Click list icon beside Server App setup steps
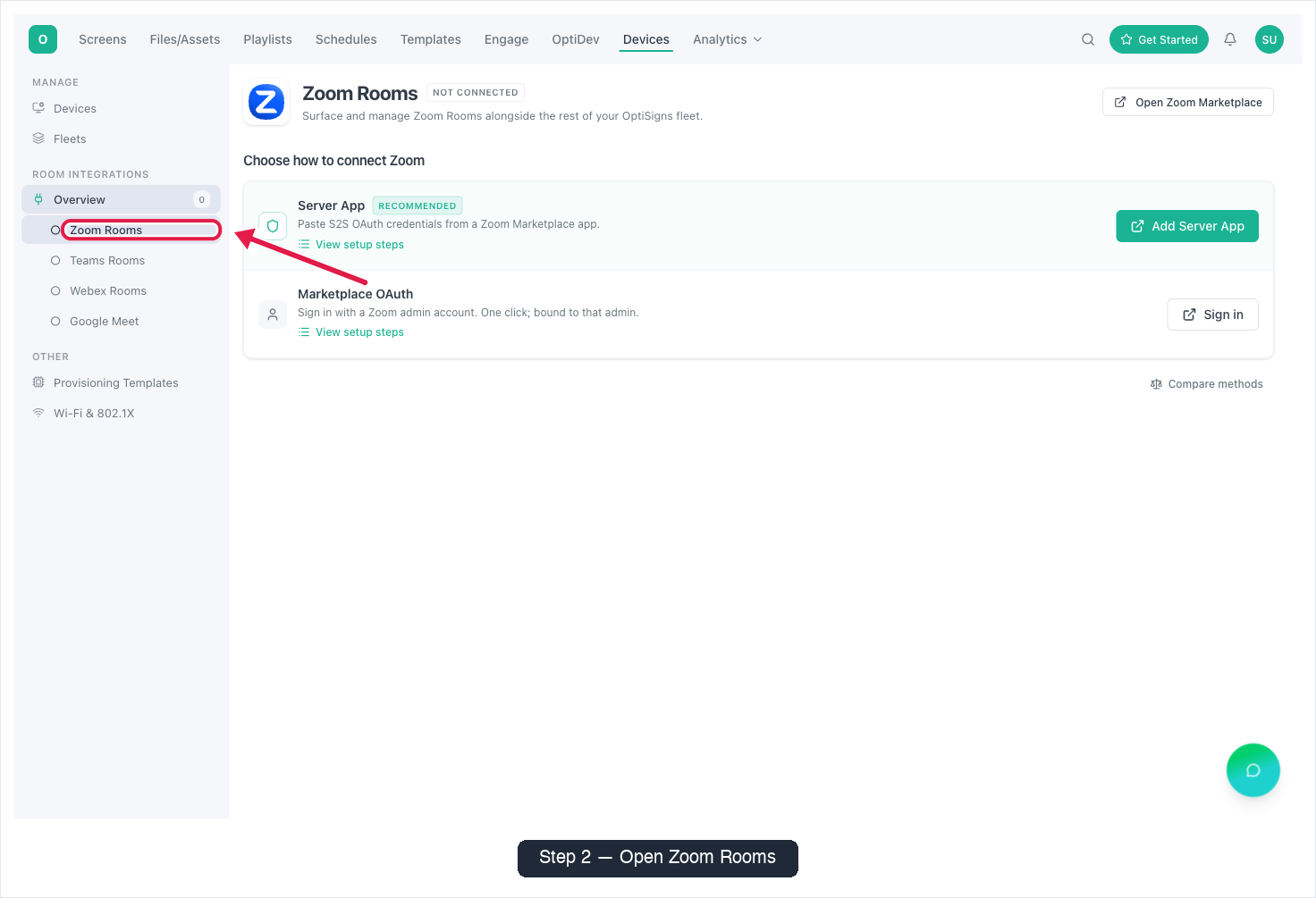Screen dimensions: 1316x898 point(304,245)
